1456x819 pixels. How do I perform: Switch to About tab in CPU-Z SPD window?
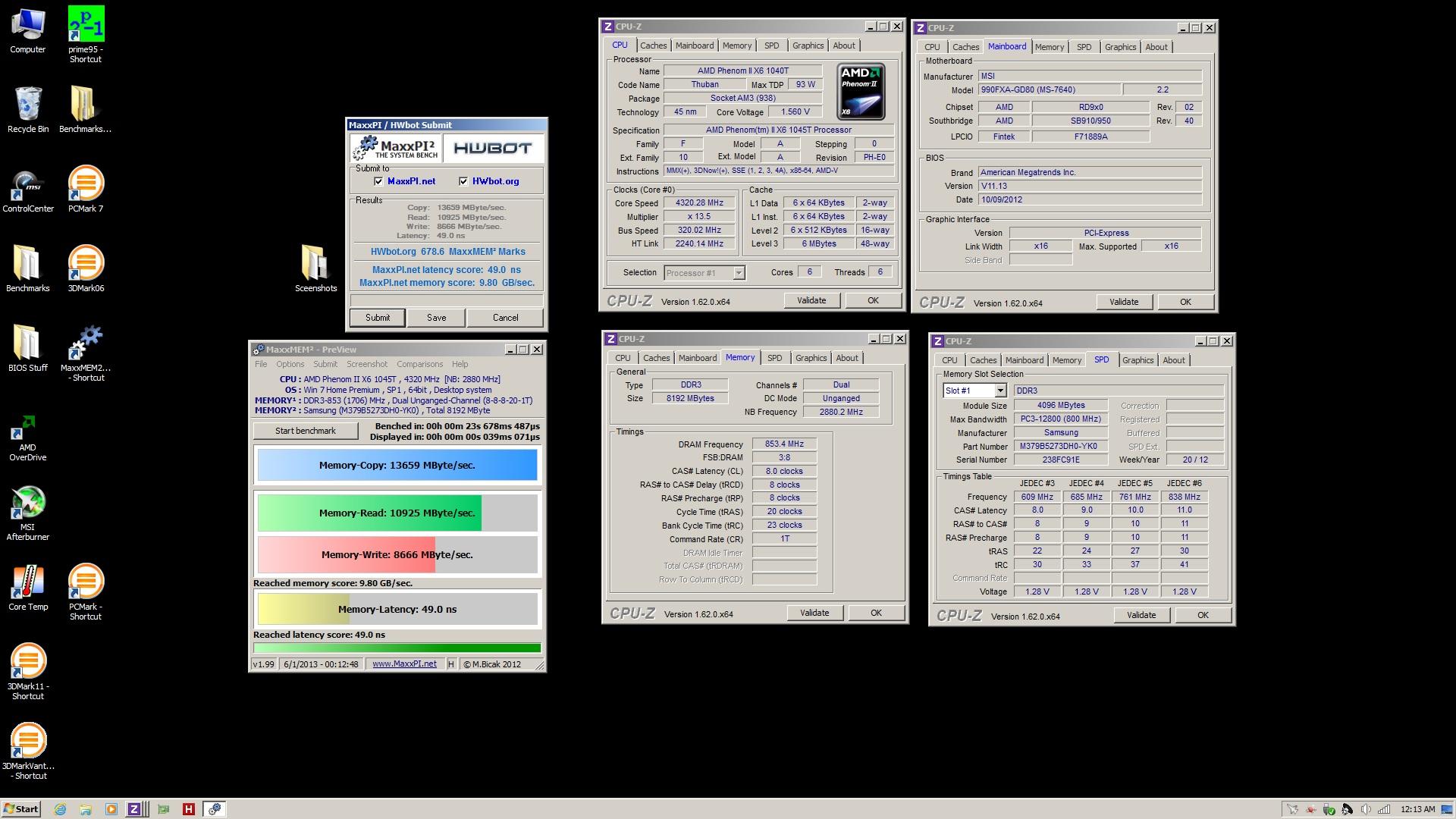point(1174,360)
